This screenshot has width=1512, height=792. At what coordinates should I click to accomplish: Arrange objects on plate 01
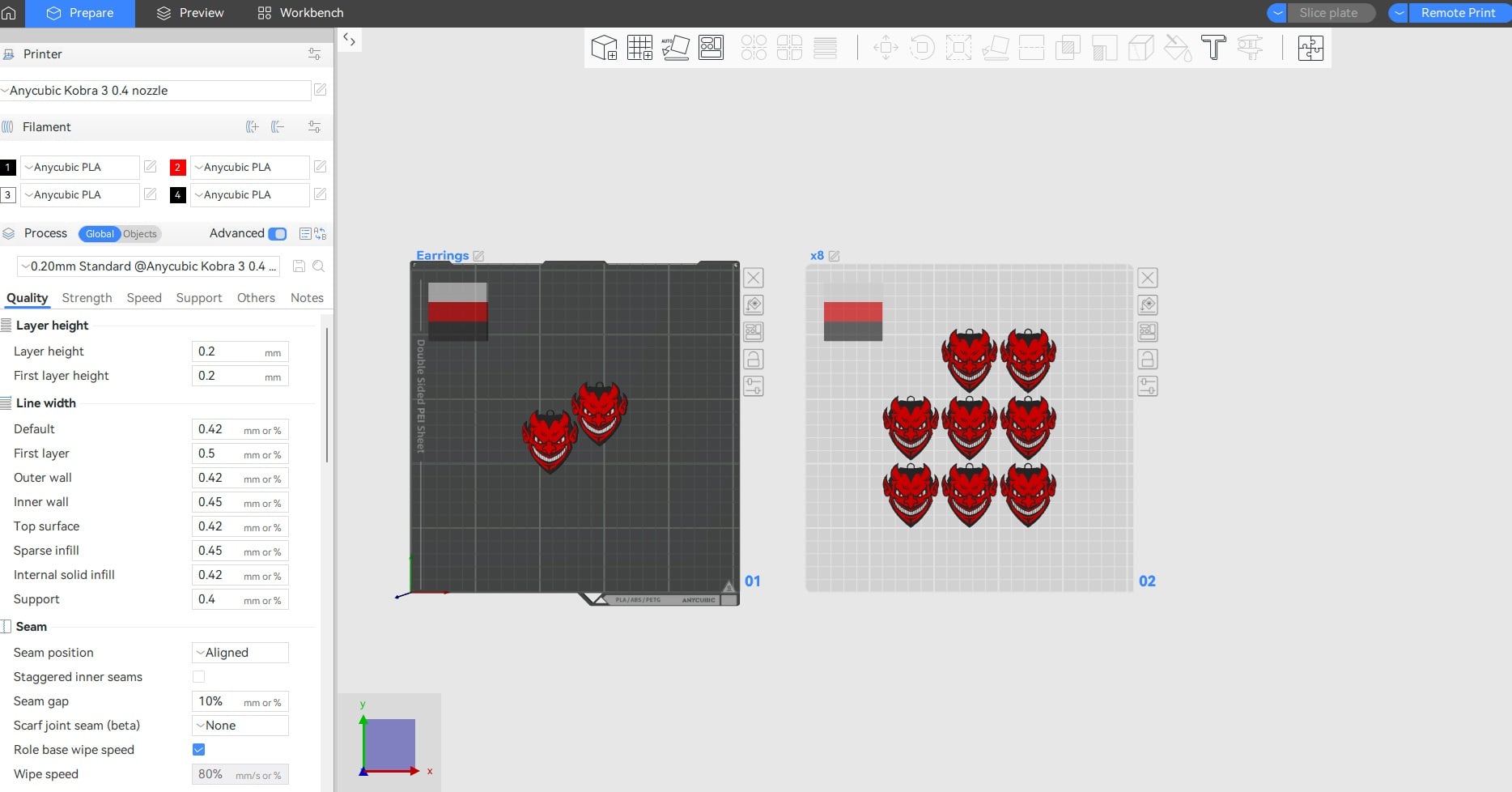tap(754, 332)
